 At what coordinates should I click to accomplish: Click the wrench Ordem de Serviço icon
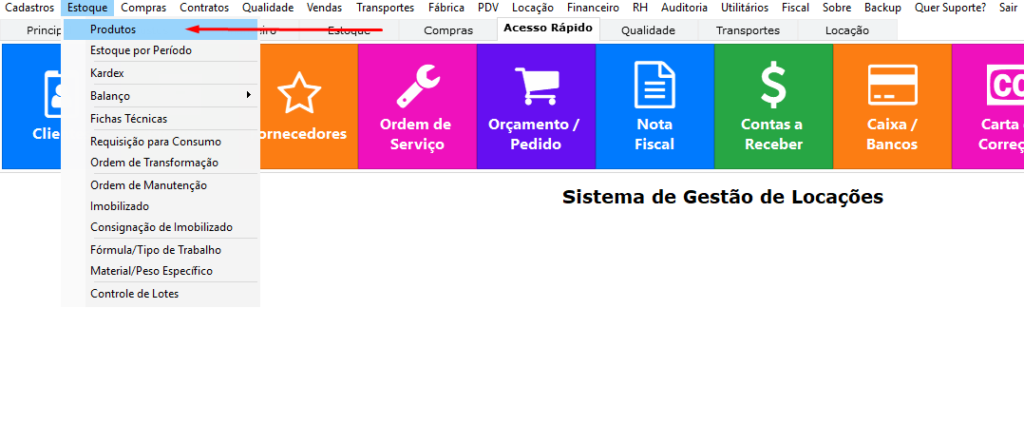pyautogui.click(x=416, y=86)
